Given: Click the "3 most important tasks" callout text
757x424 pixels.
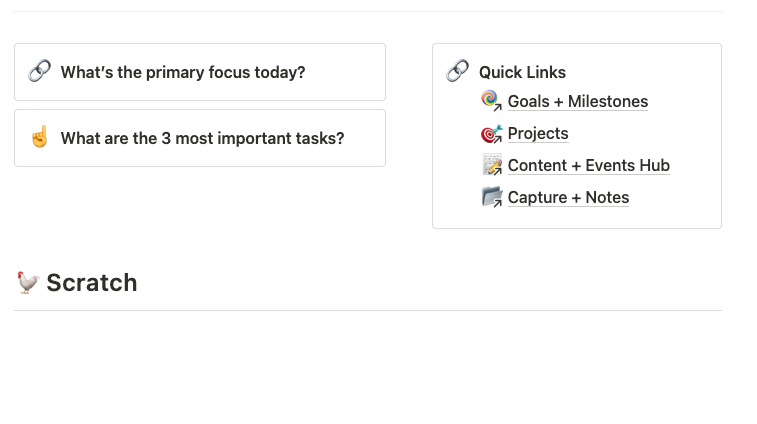Looking at the screenshot, I should [x=202, y=138].
